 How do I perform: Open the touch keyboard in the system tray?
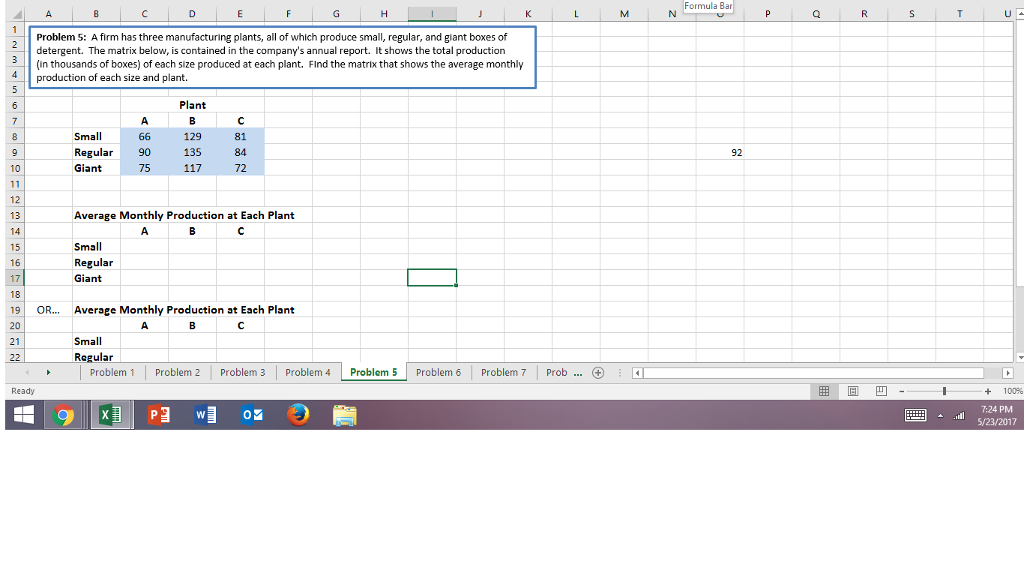pos(915,413)
